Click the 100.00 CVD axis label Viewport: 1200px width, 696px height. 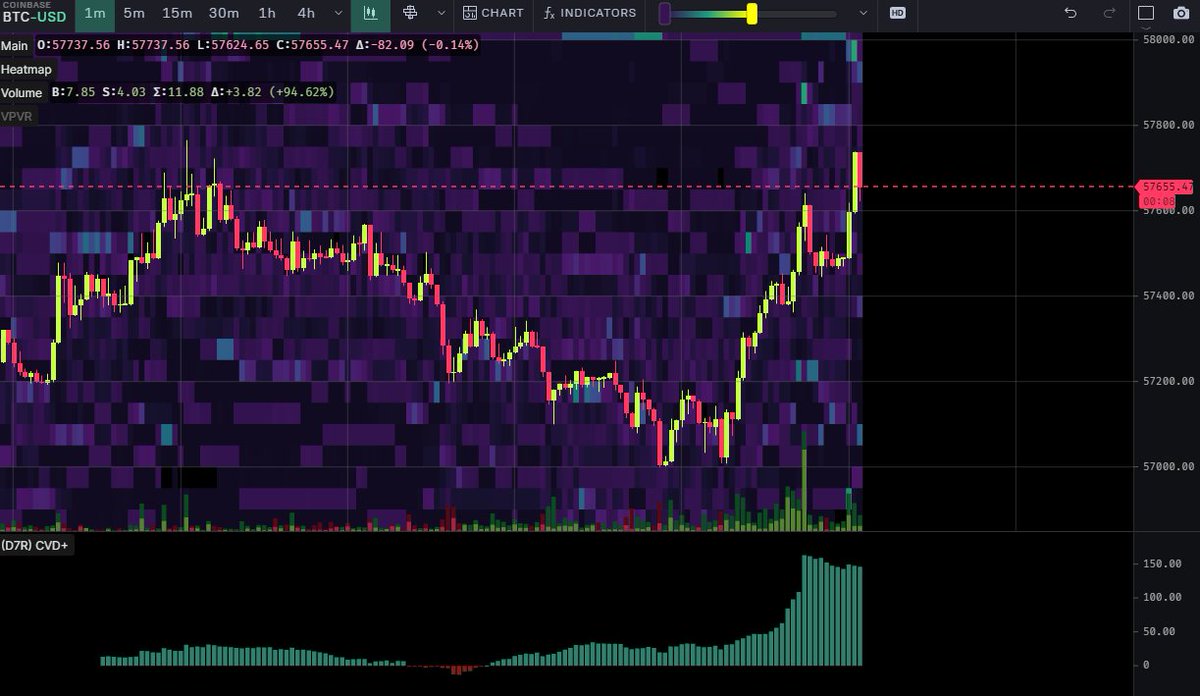[x=1163, y=598]
